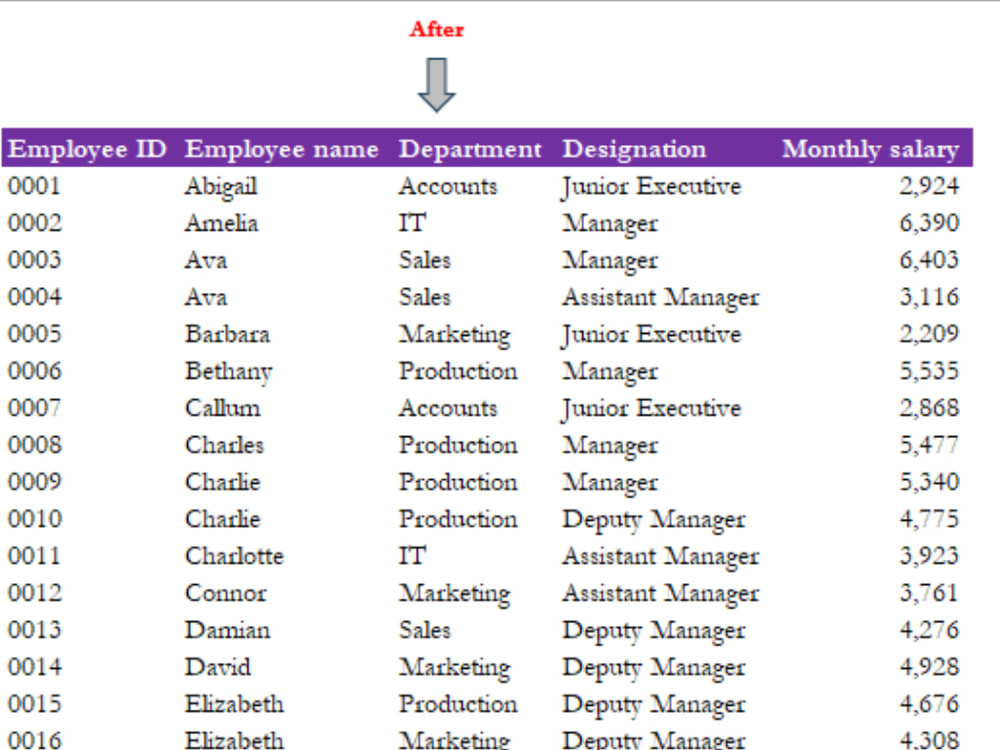Select Junior Executive in Callum's row
The image size is (1000, 750).
[651, 409]
